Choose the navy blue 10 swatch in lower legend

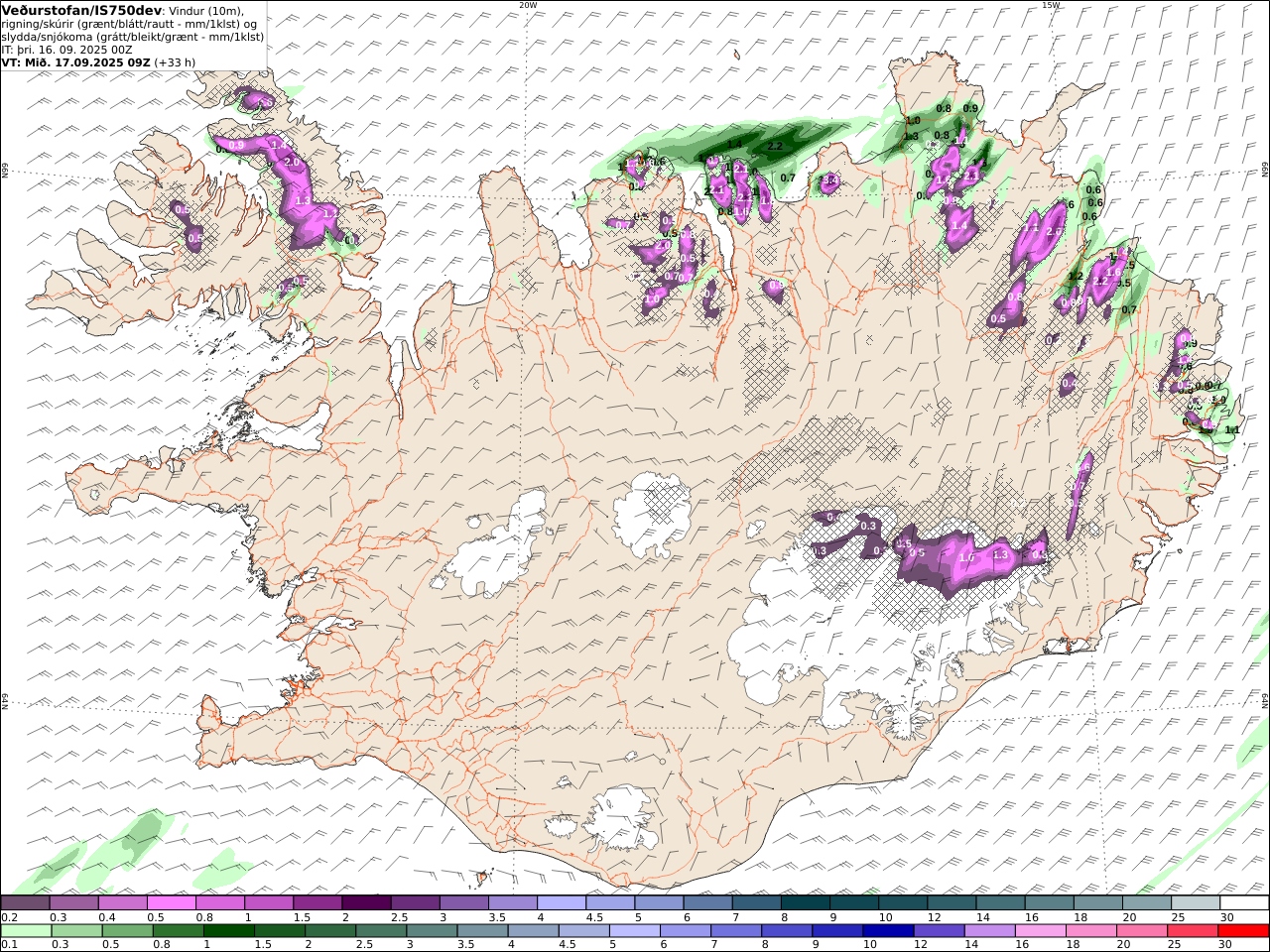888,931
